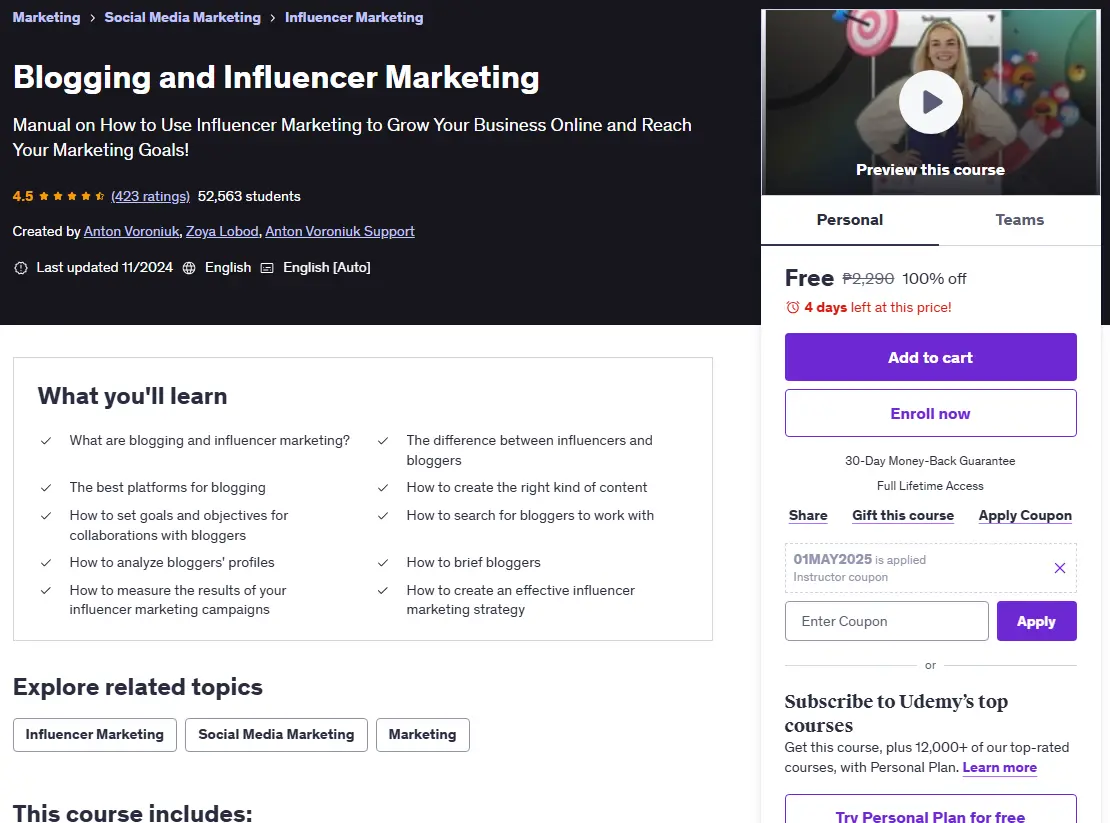Open the Influencer Marketing breadcrumb
Screen dimensions: 1110x823
354,17
